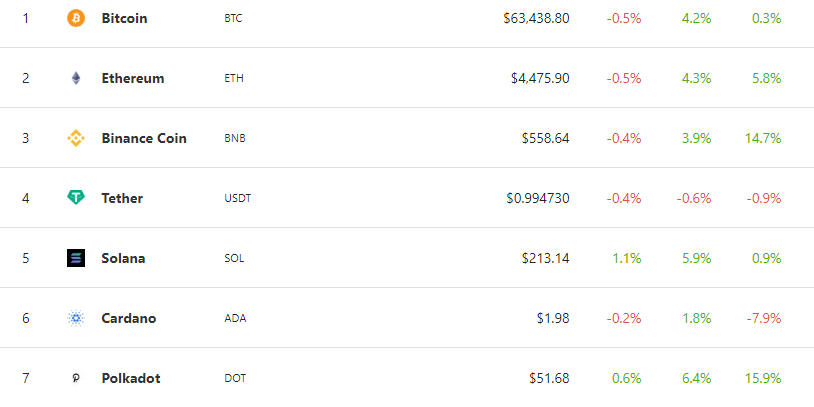Click the Solana logo icon
Screen dimensions: 814x407
pos(76,258)
